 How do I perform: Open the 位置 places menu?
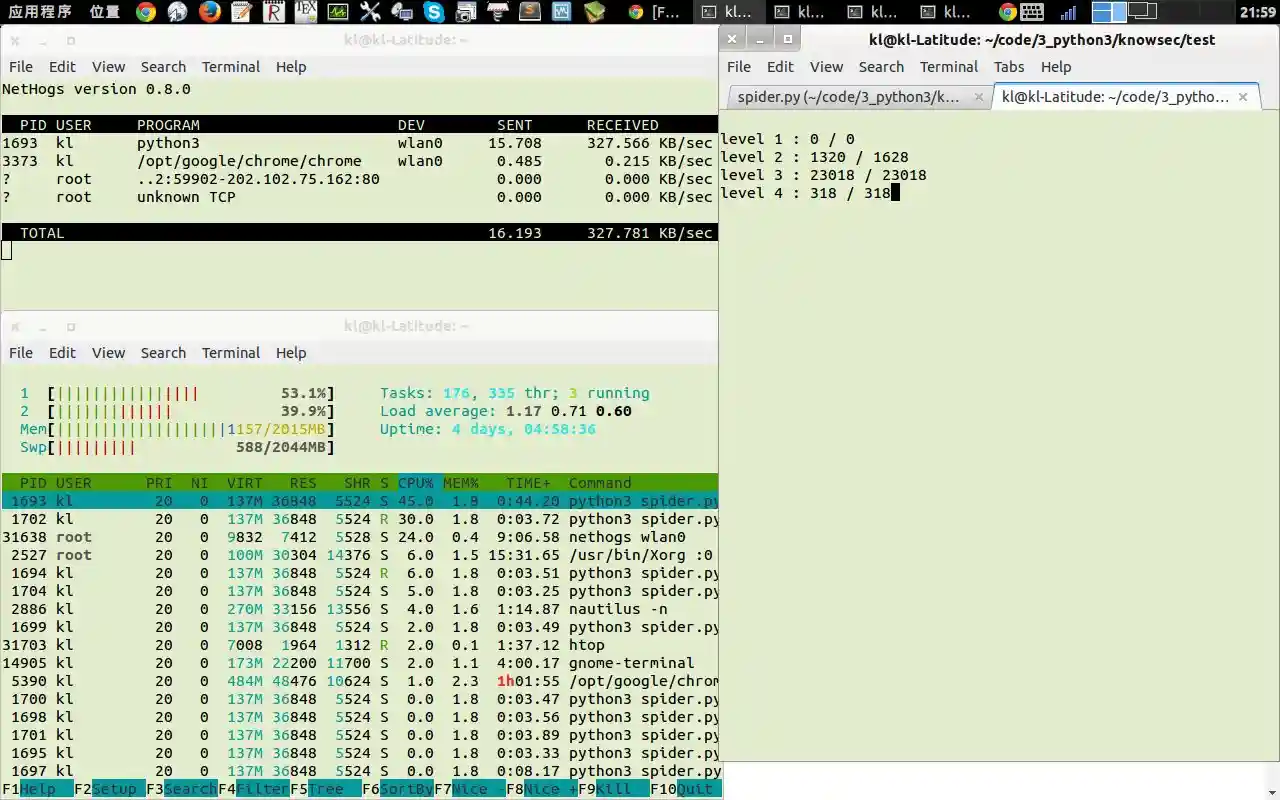click(x=104, y=12)
